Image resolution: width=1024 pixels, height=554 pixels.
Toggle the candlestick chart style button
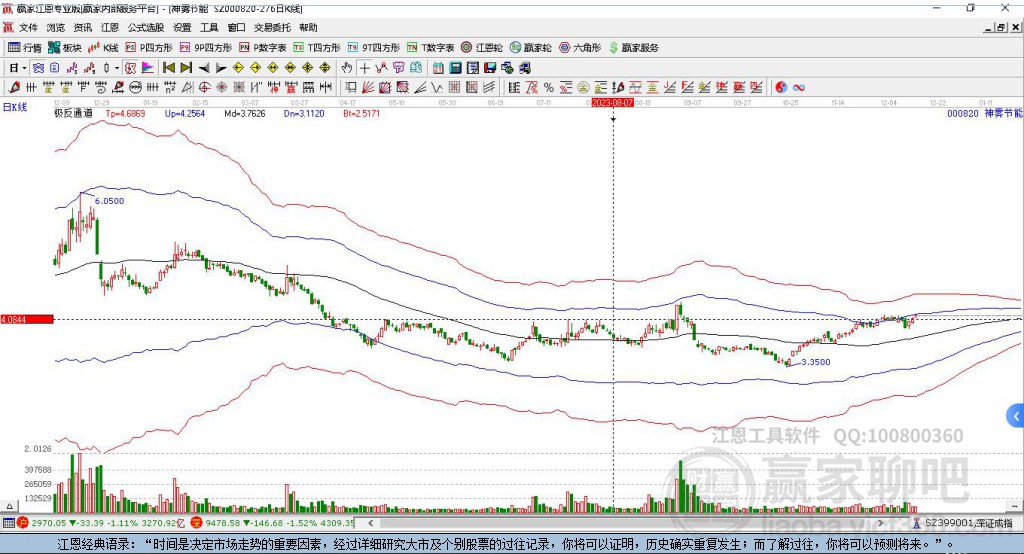(x=106, y=68)
